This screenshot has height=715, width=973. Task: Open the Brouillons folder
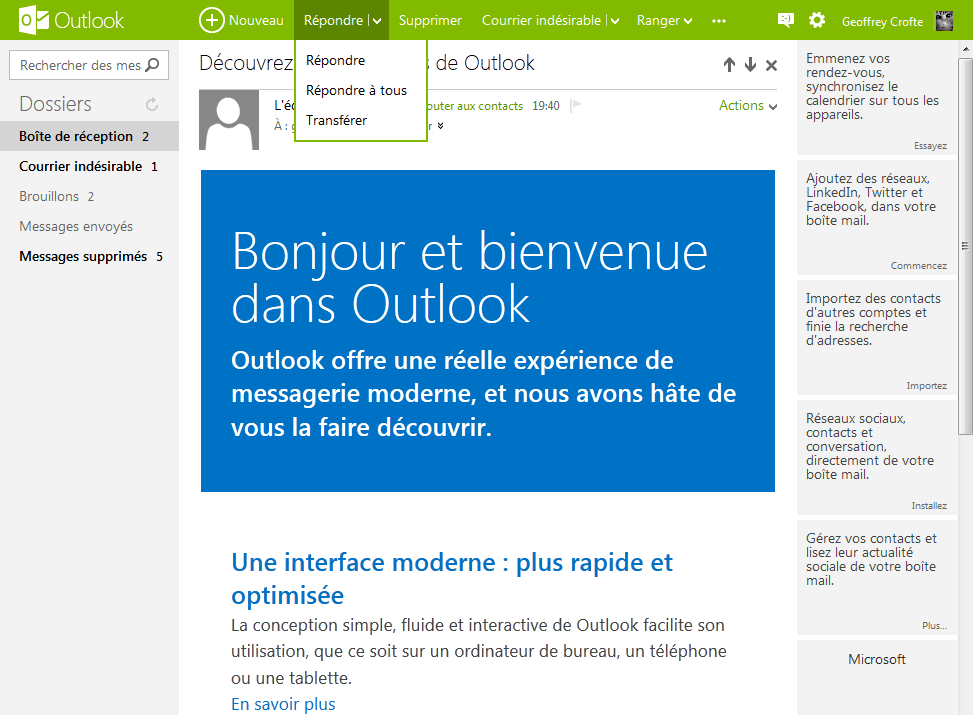click(89, 196)
